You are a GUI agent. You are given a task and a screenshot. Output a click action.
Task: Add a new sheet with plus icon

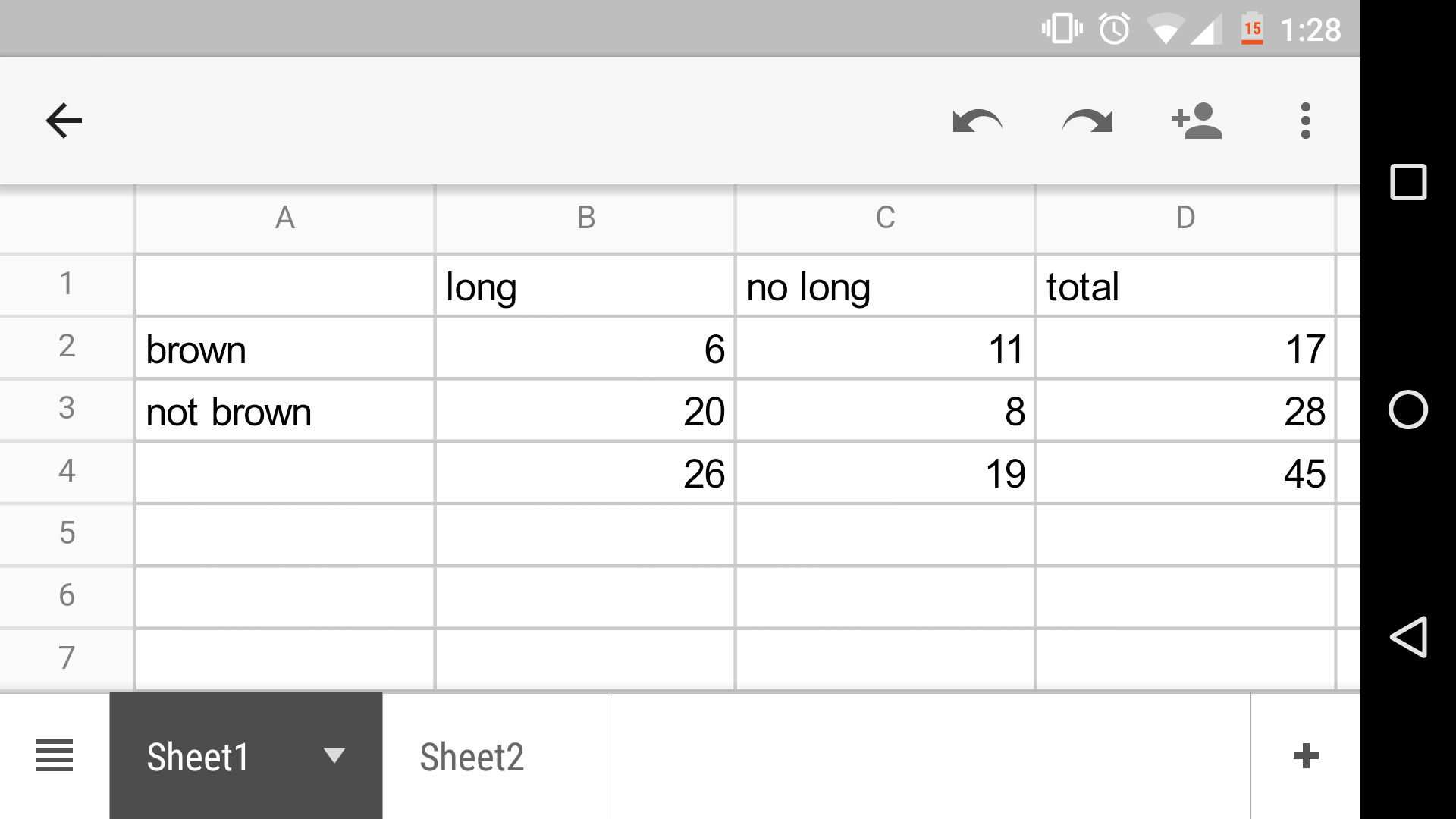tap(1305, 756)
